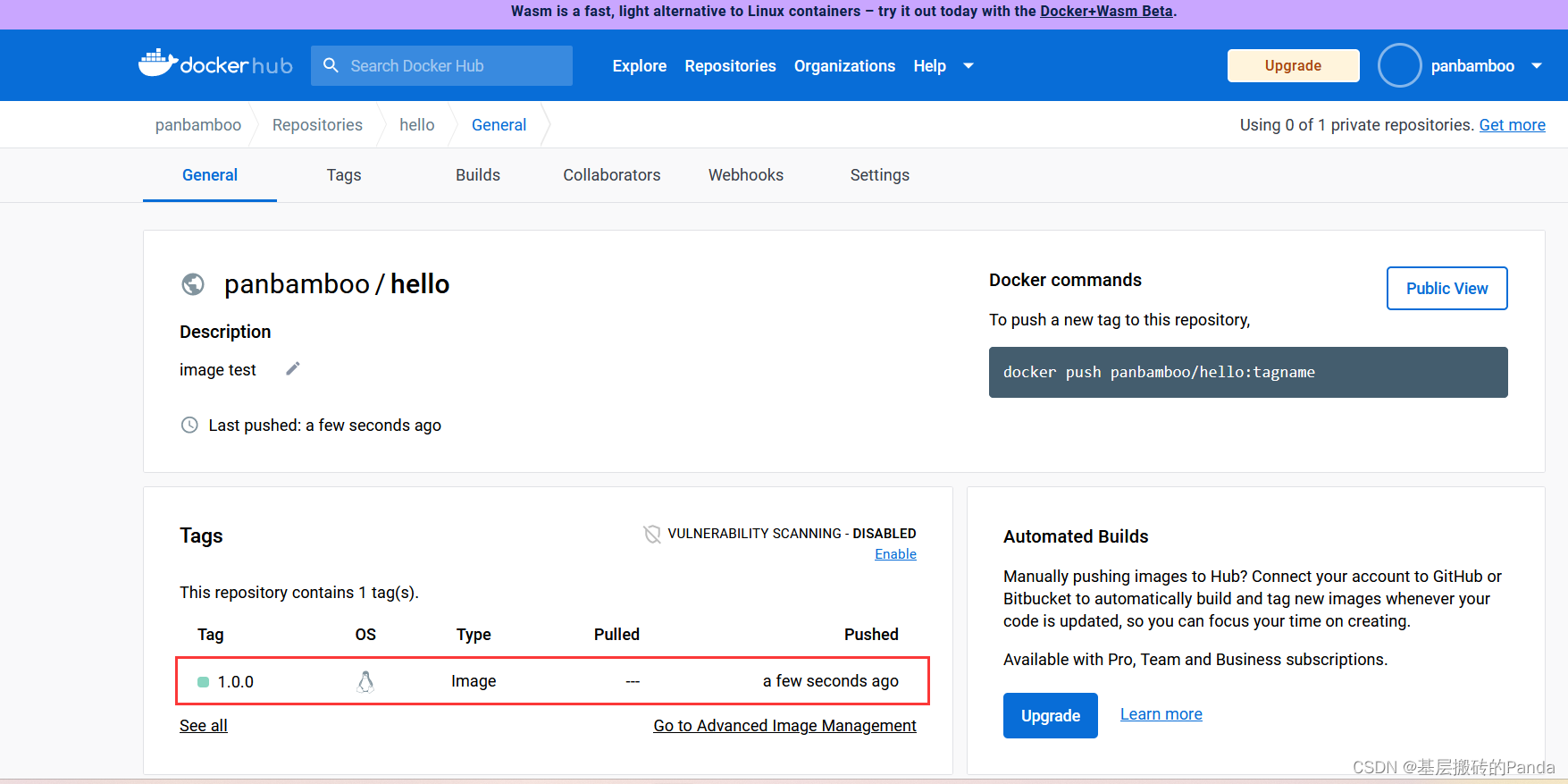Click the Enable vulnerability scanning link
The height and width of the screenshot is (784, 1568).
[895, 554]
